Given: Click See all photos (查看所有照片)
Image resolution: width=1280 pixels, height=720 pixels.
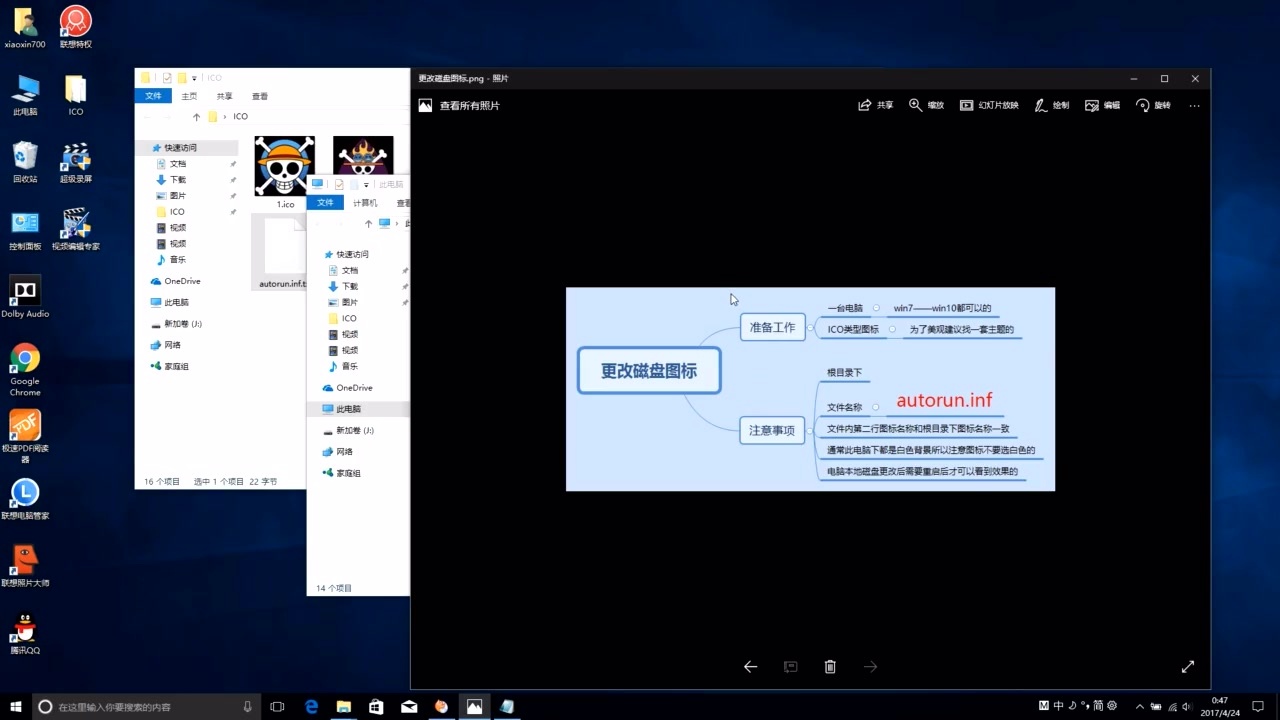Looking at the screenshot, I should 459,105.
